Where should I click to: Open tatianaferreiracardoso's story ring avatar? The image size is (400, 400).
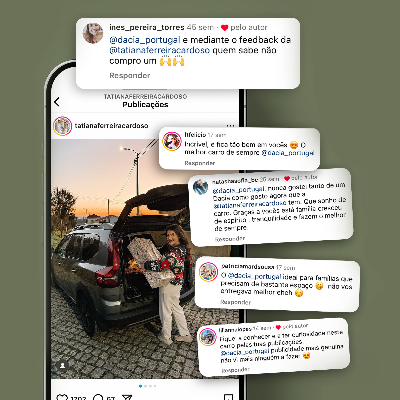pyautogui.click(x=62, y=126)
